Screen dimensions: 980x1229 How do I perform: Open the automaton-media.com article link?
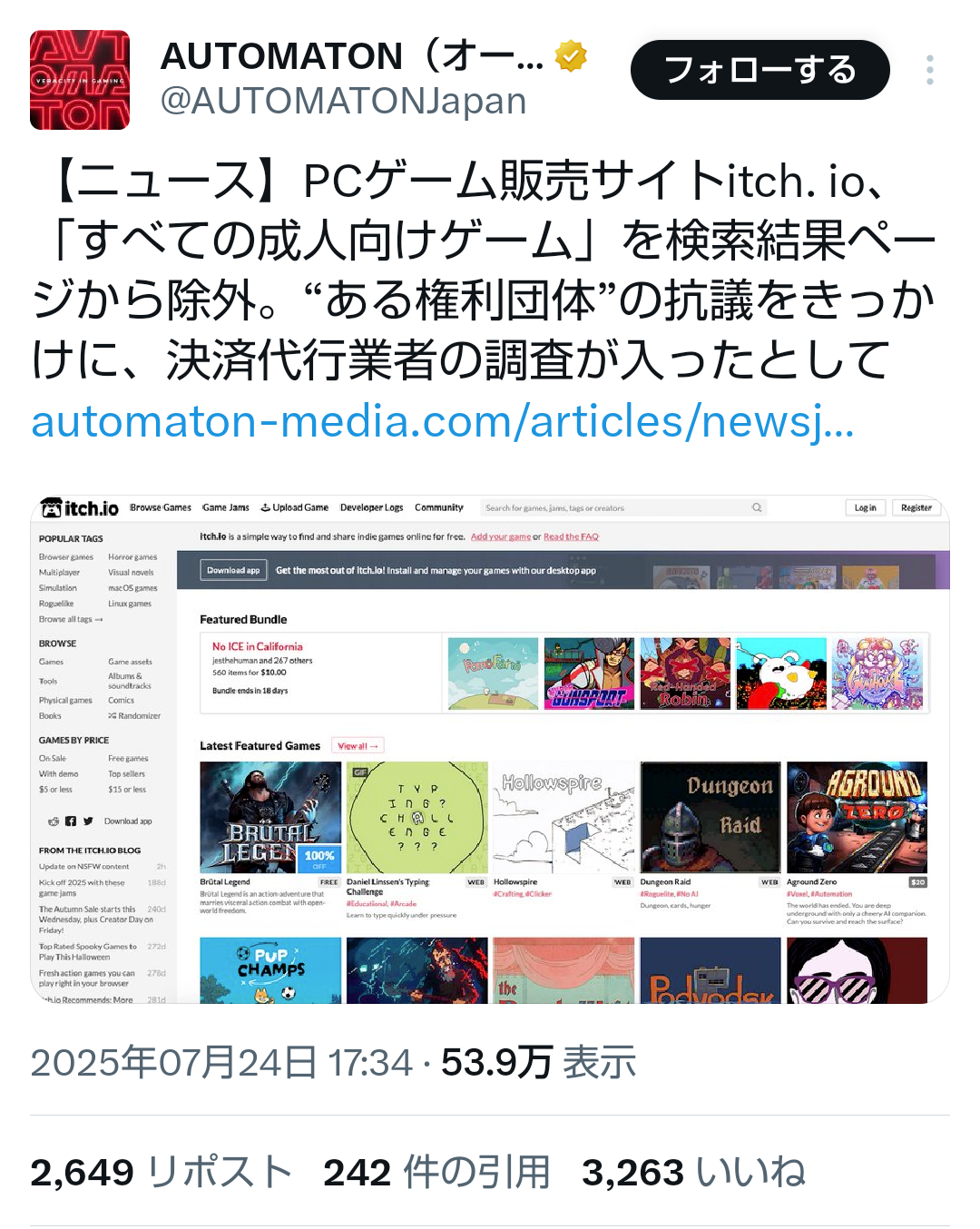tap(443, 421)
